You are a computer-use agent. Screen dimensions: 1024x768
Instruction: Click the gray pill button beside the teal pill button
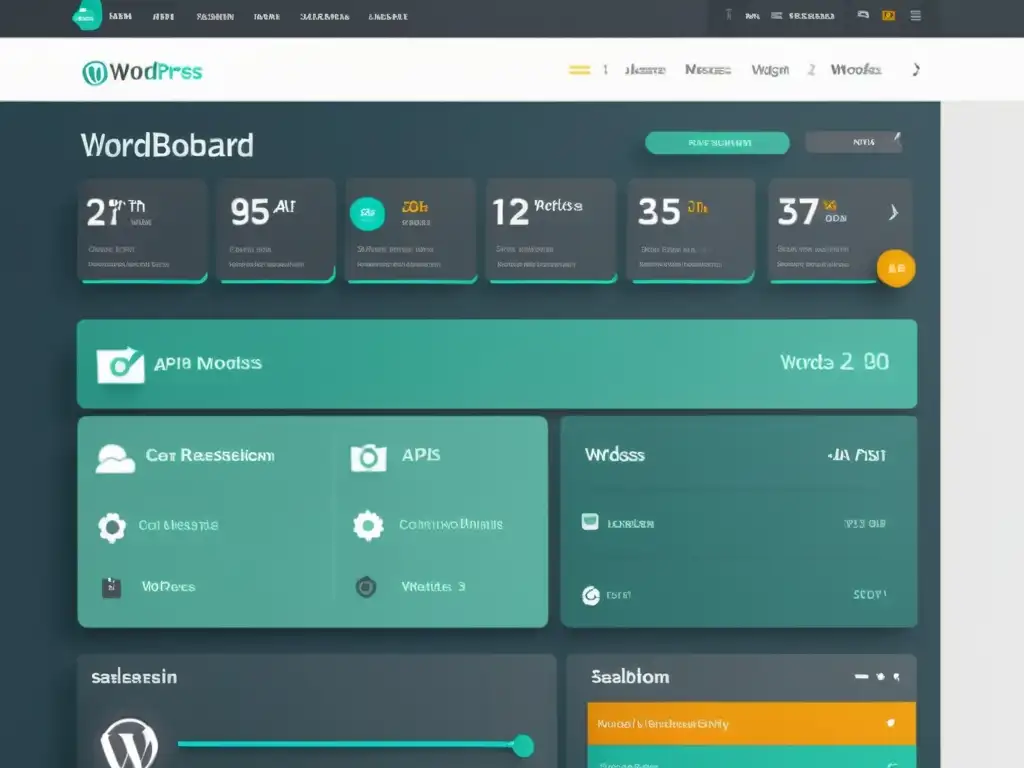pos(854,142)
